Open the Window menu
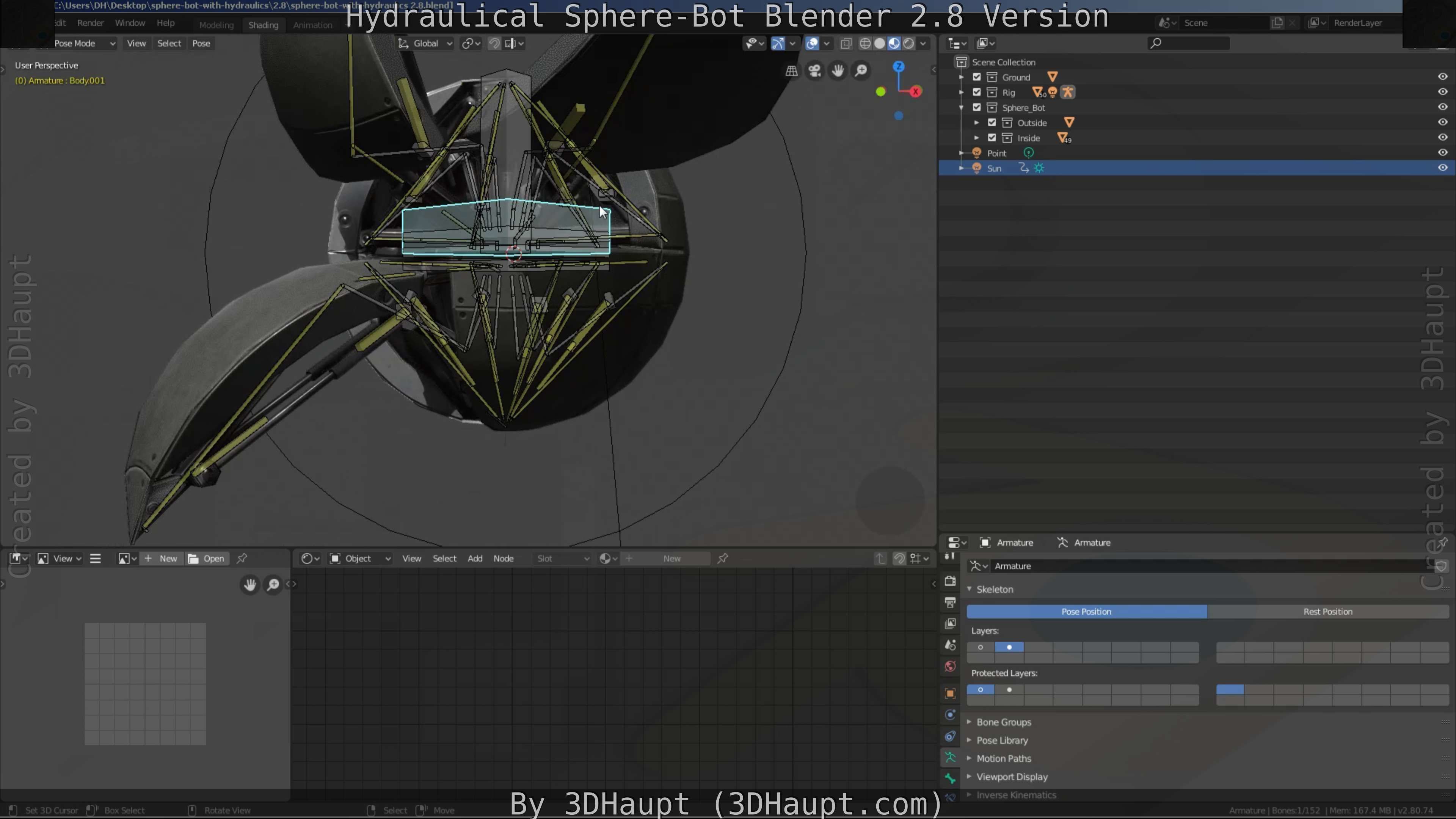The image size is (1456, 819). [130, 23]
